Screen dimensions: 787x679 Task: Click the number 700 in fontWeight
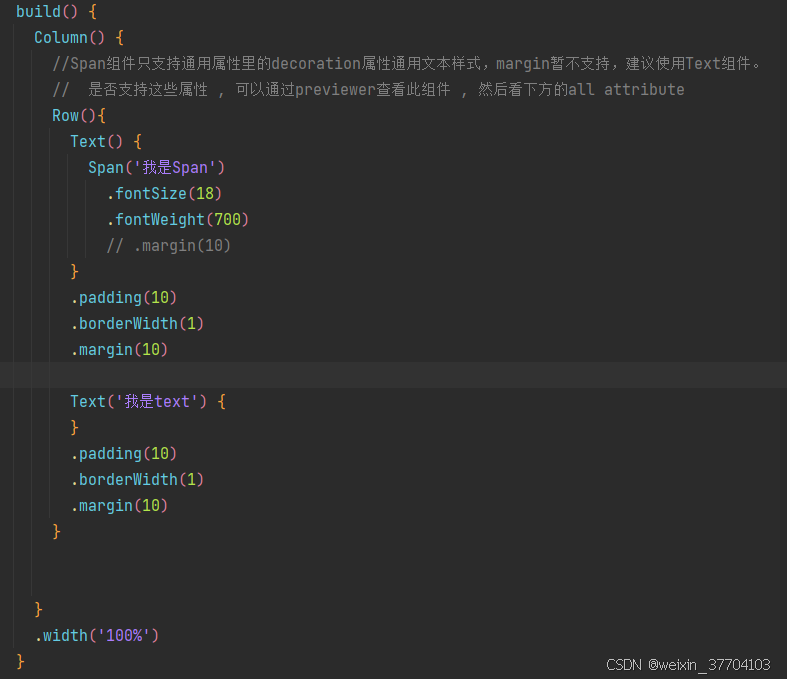(x=227, y=220)
